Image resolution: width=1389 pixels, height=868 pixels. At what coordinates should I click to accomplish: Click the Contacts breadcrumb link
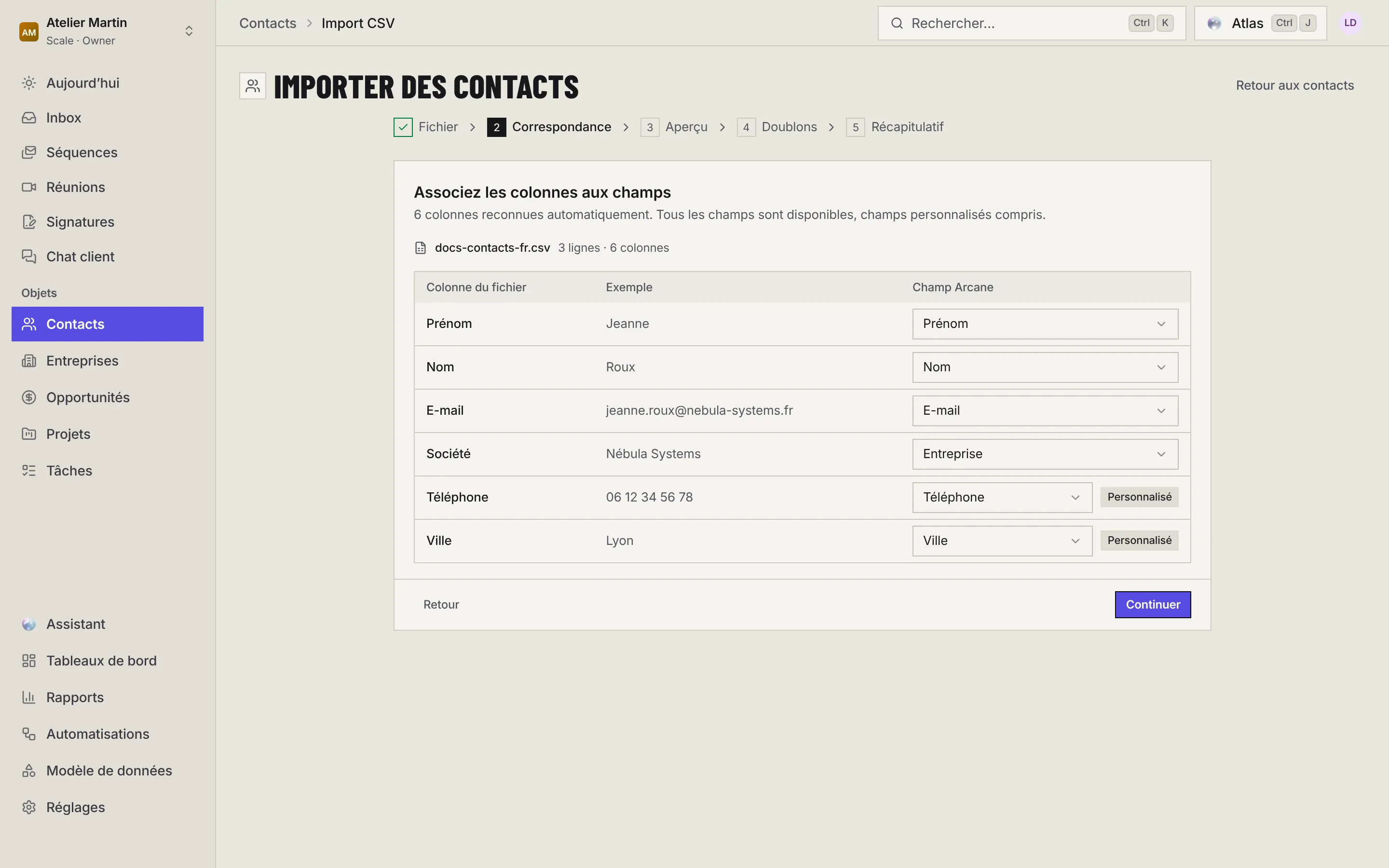click(x=268, y=24)
